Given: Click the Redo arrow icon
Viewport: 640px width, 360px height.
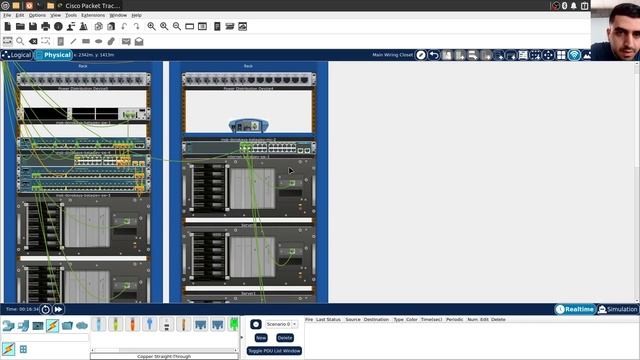Looking at the screenshot, I should (x=137, y=27).
